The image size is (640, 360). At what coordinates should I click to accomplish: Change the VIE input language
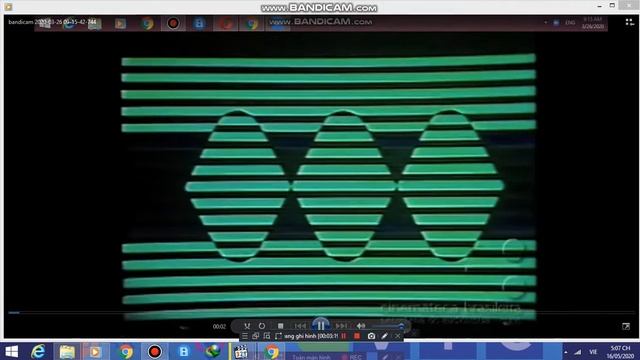[x=593, y=352]
